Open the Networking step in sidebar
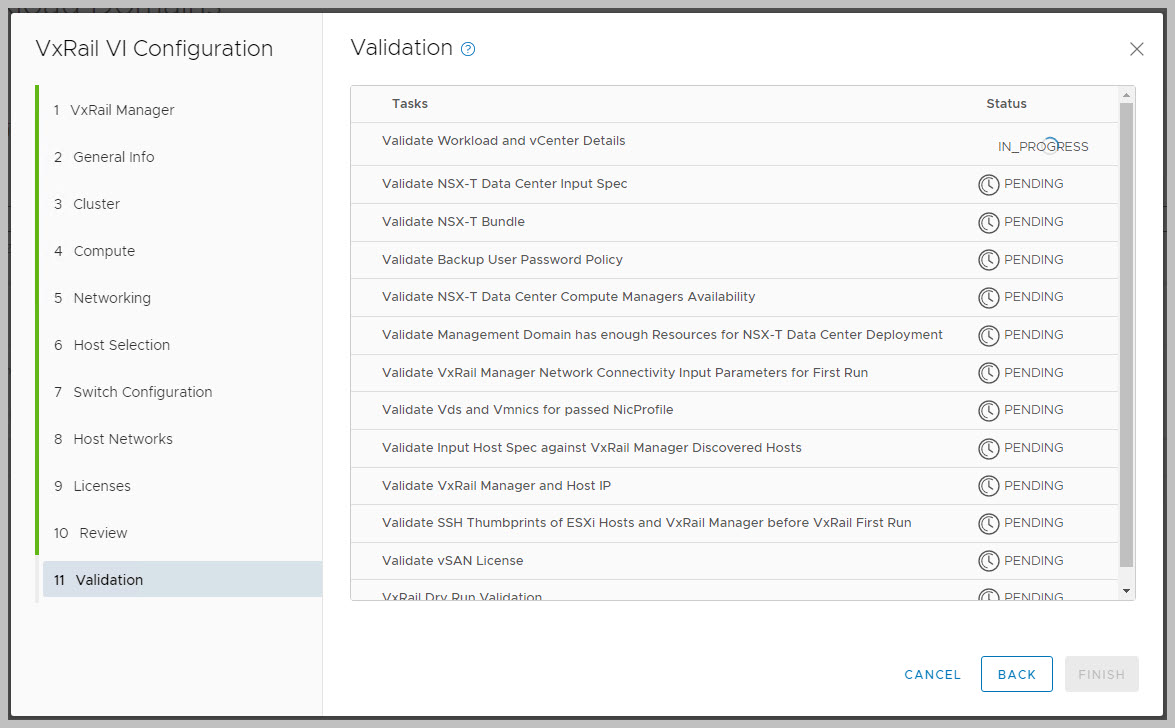 [111, 298]
